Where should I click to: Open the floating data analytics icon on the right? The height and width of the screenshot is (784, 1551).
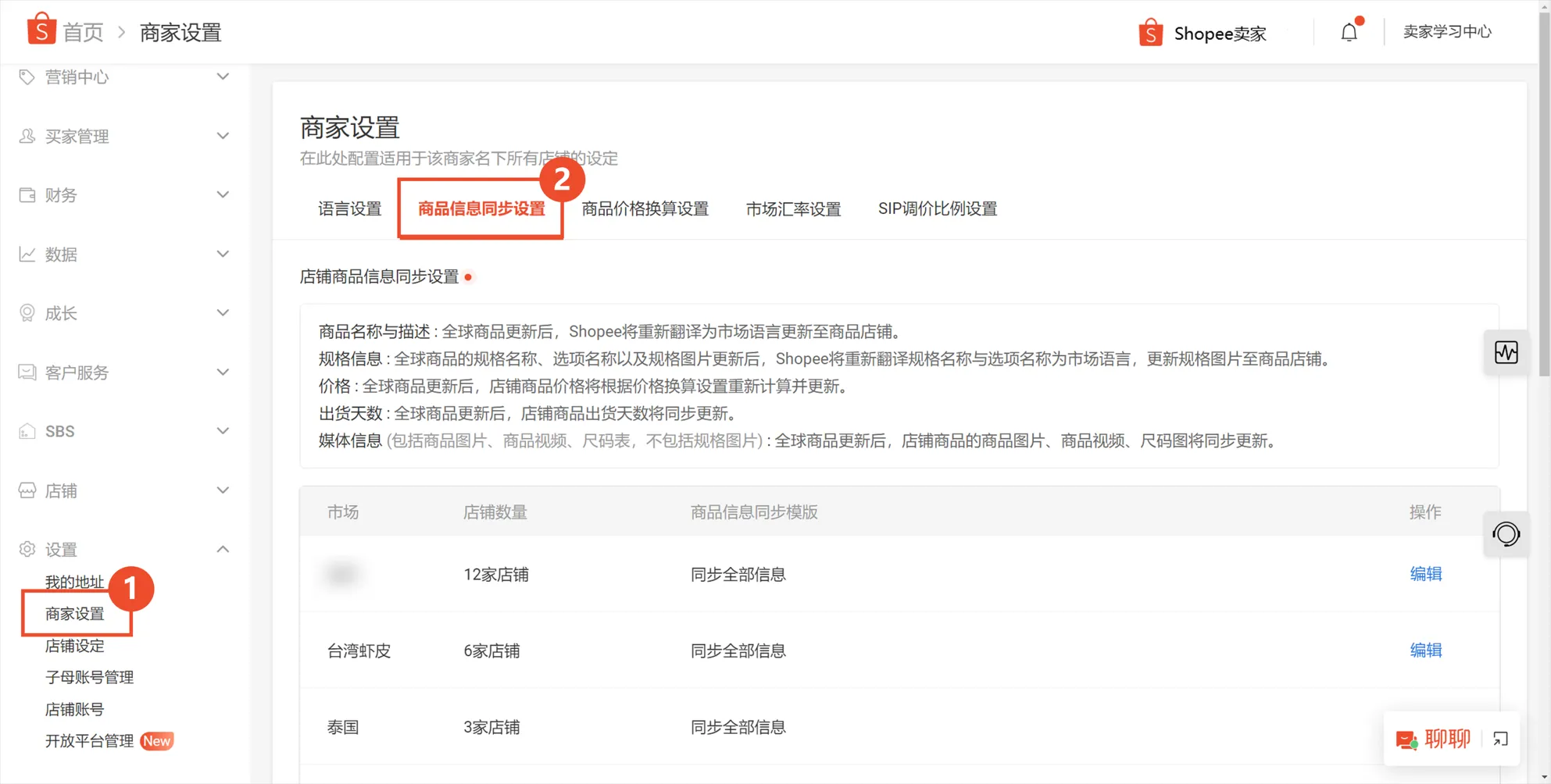pyautogui.click(x=1506, y=351)
